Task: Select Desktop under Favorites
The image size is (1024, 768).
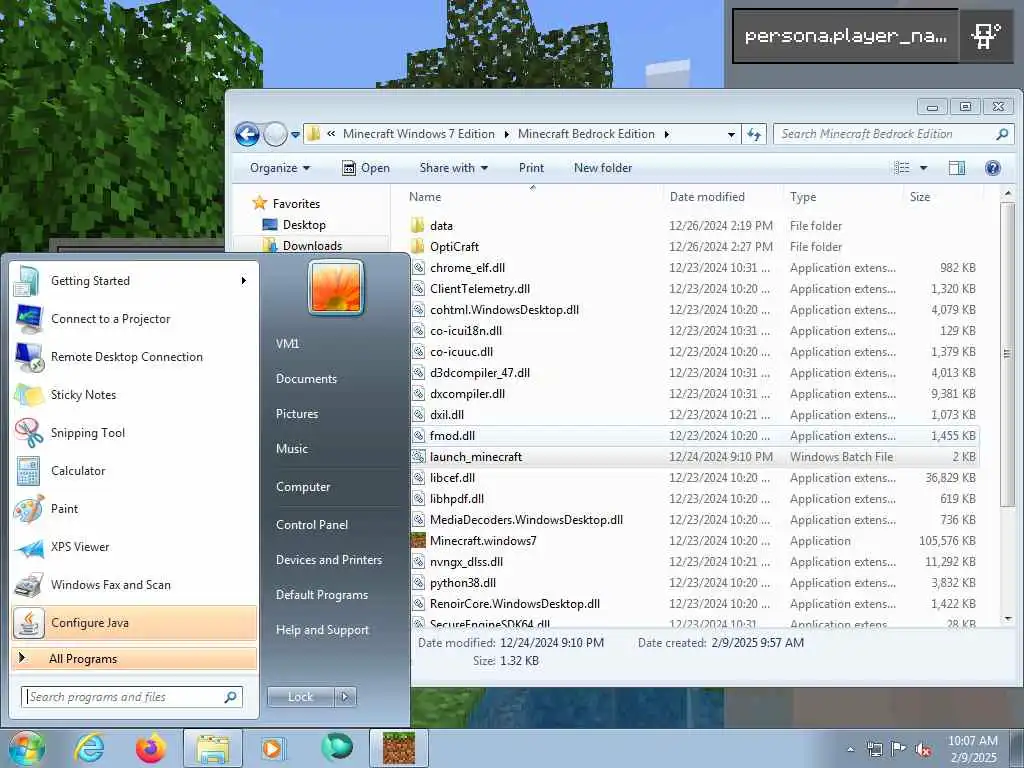Action: pos(304,225)
